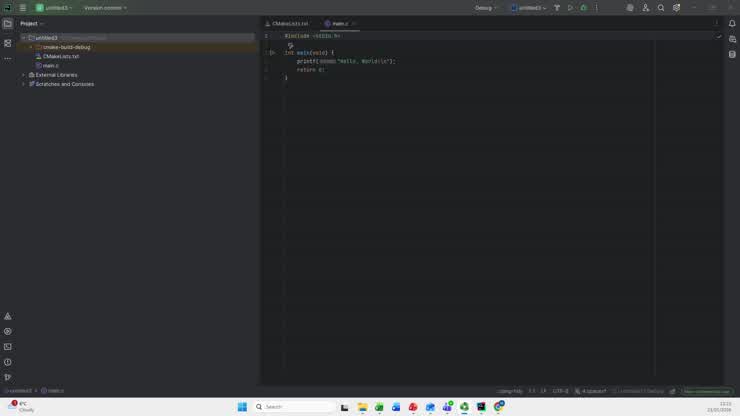Open the main menu hamburger icon
Screen dimensions: 740x416
pos(23,8)
